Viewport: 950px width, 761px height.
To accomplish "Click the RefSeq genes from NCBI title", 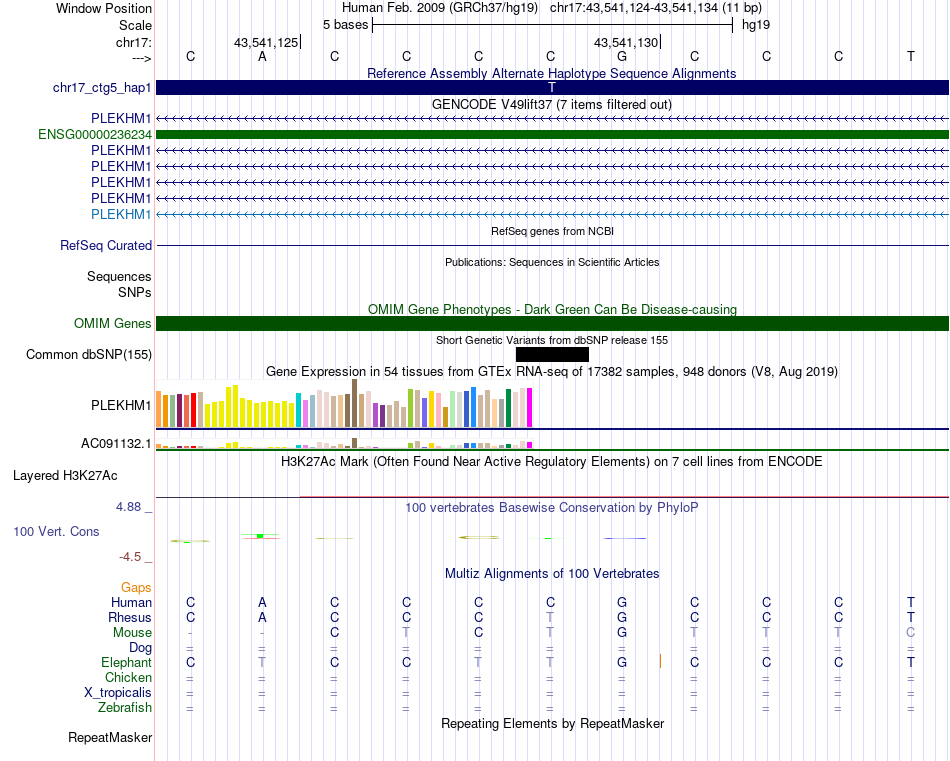I will [552, 231].
